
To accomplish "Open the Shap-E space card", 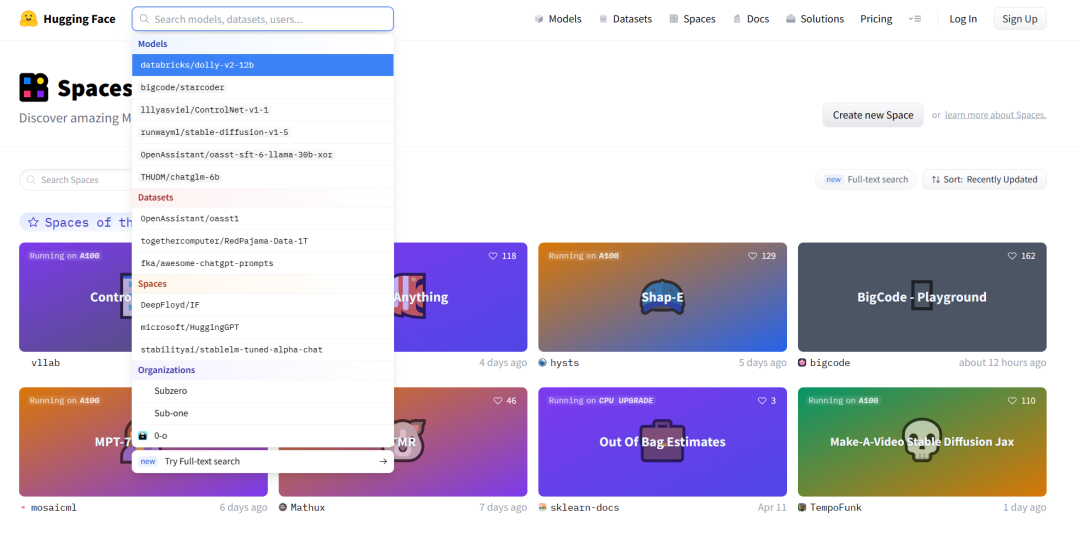I will [x=662, y=297].
